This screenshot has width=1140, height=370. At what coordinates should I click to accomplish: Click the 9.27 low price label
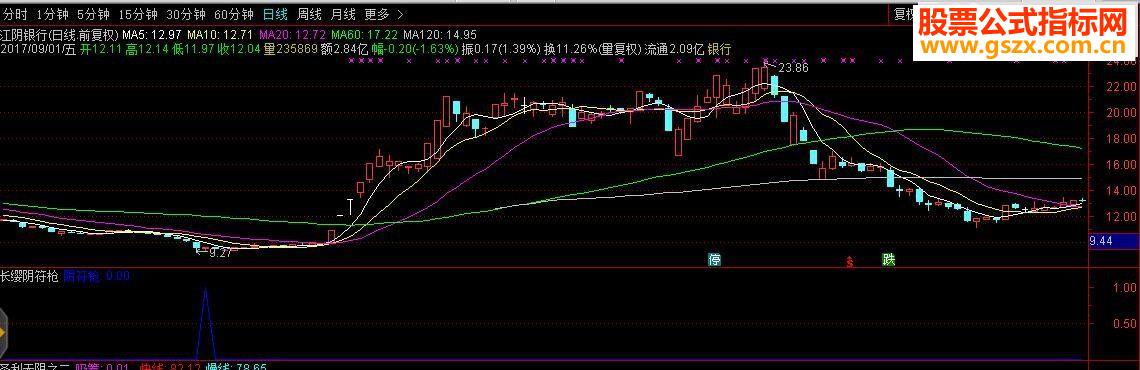[x=220, y=253]
